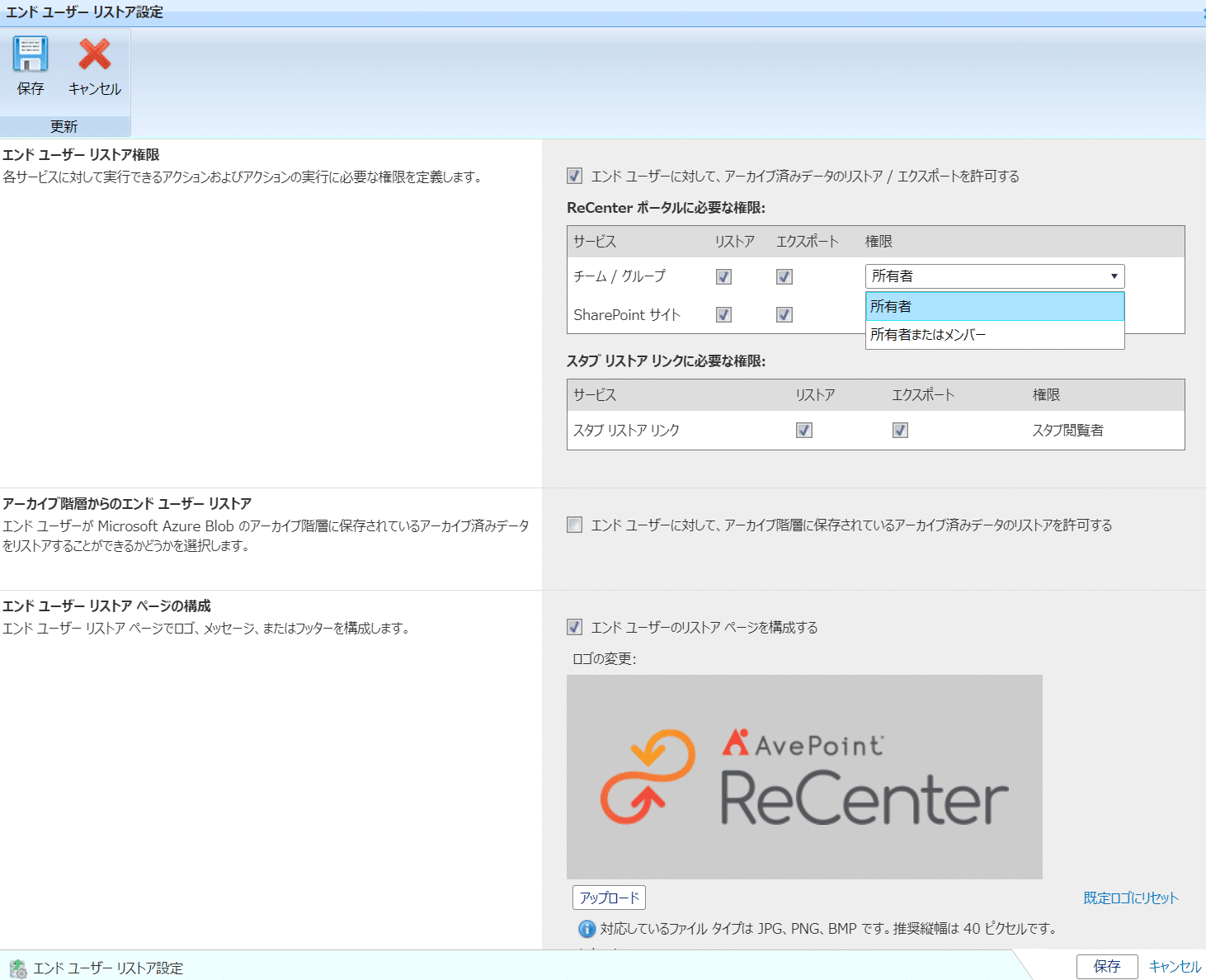1206x980 pixels.
Task: Click the スタブ リストア リンク row label
Action: 626,430
